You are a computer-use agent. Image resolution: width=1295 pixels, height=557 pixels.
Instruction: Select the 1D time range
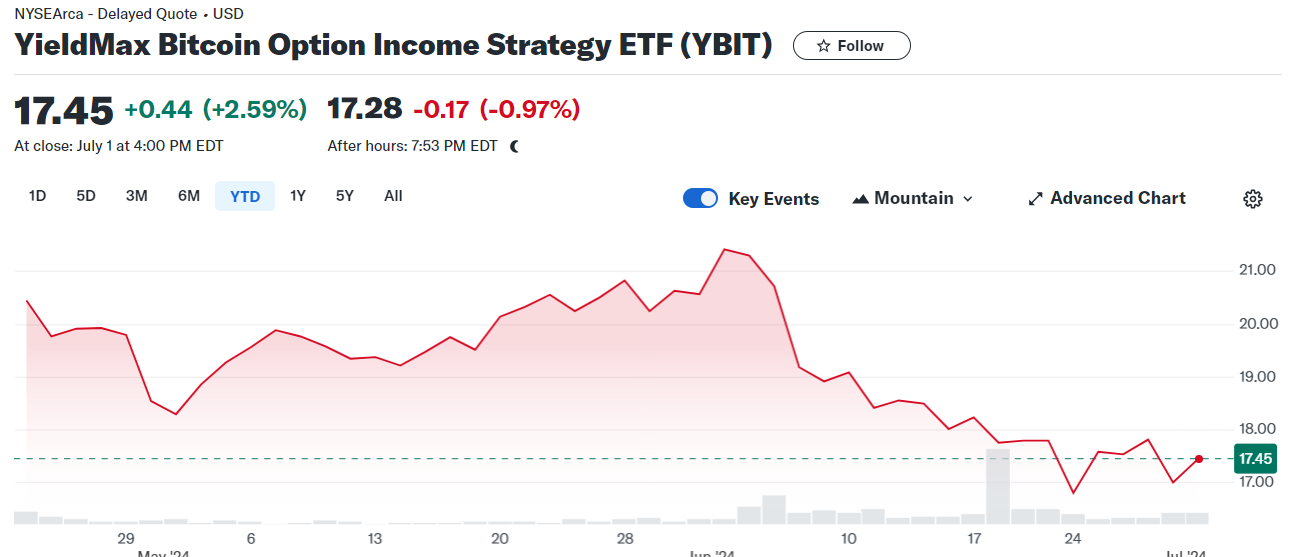(x=38, y=196)
